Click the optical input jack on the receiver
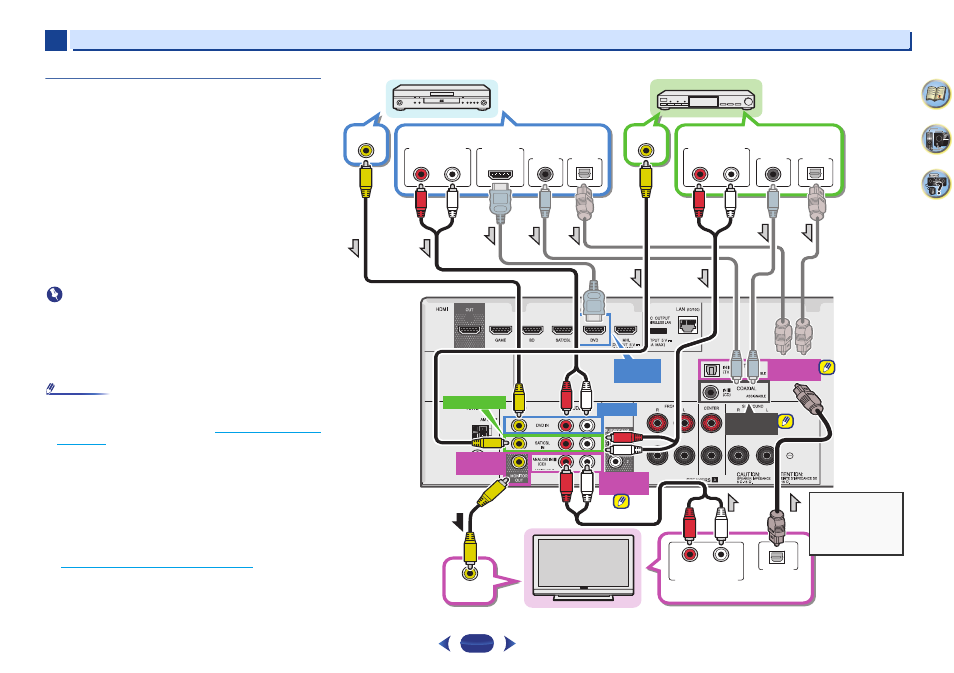 click(711, 370)
